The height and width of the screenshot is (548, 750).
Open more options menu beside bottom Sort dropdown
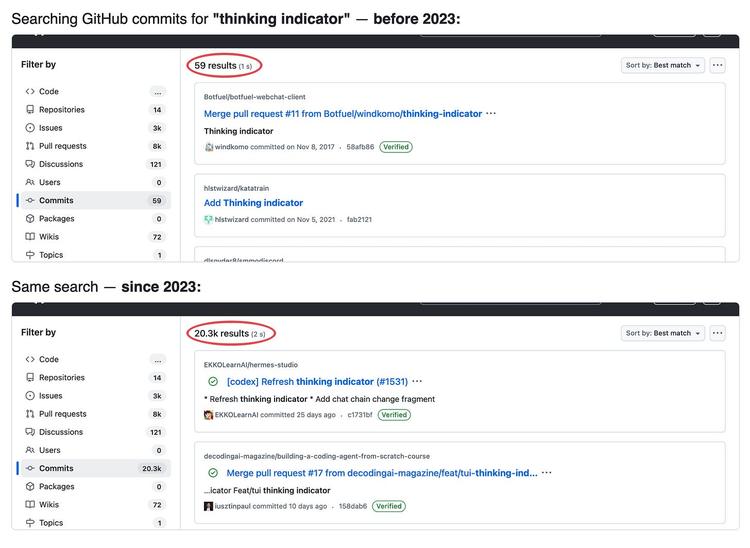pyautogui.click(x=717, y=333)
